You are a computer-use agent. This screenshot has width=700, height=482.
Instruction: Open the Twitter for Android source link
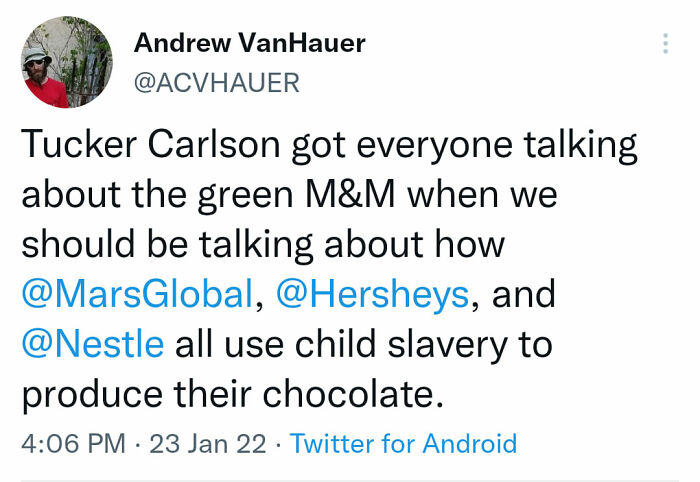[x=403, y=443]
